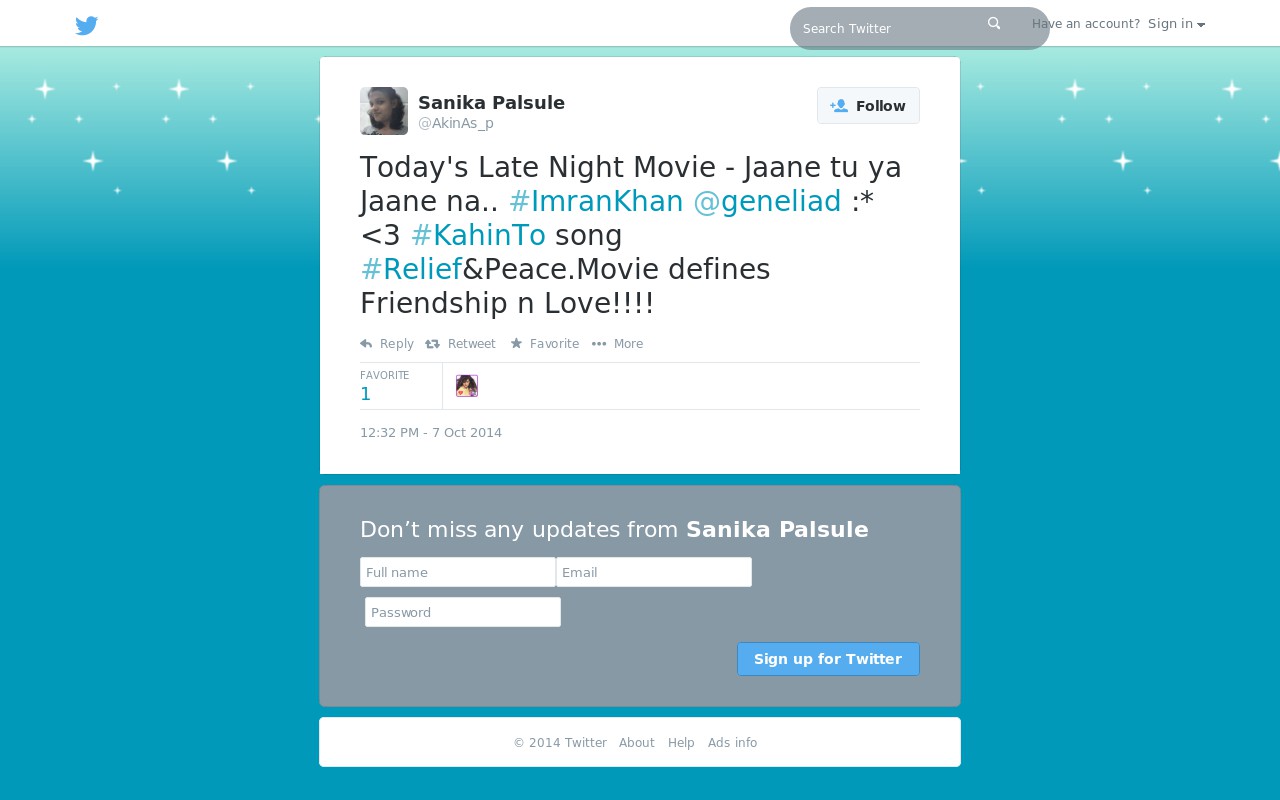The width and height of the screenshot is (1280, 800).
Task: Focus the Full name field
Action: click(458, 572)
